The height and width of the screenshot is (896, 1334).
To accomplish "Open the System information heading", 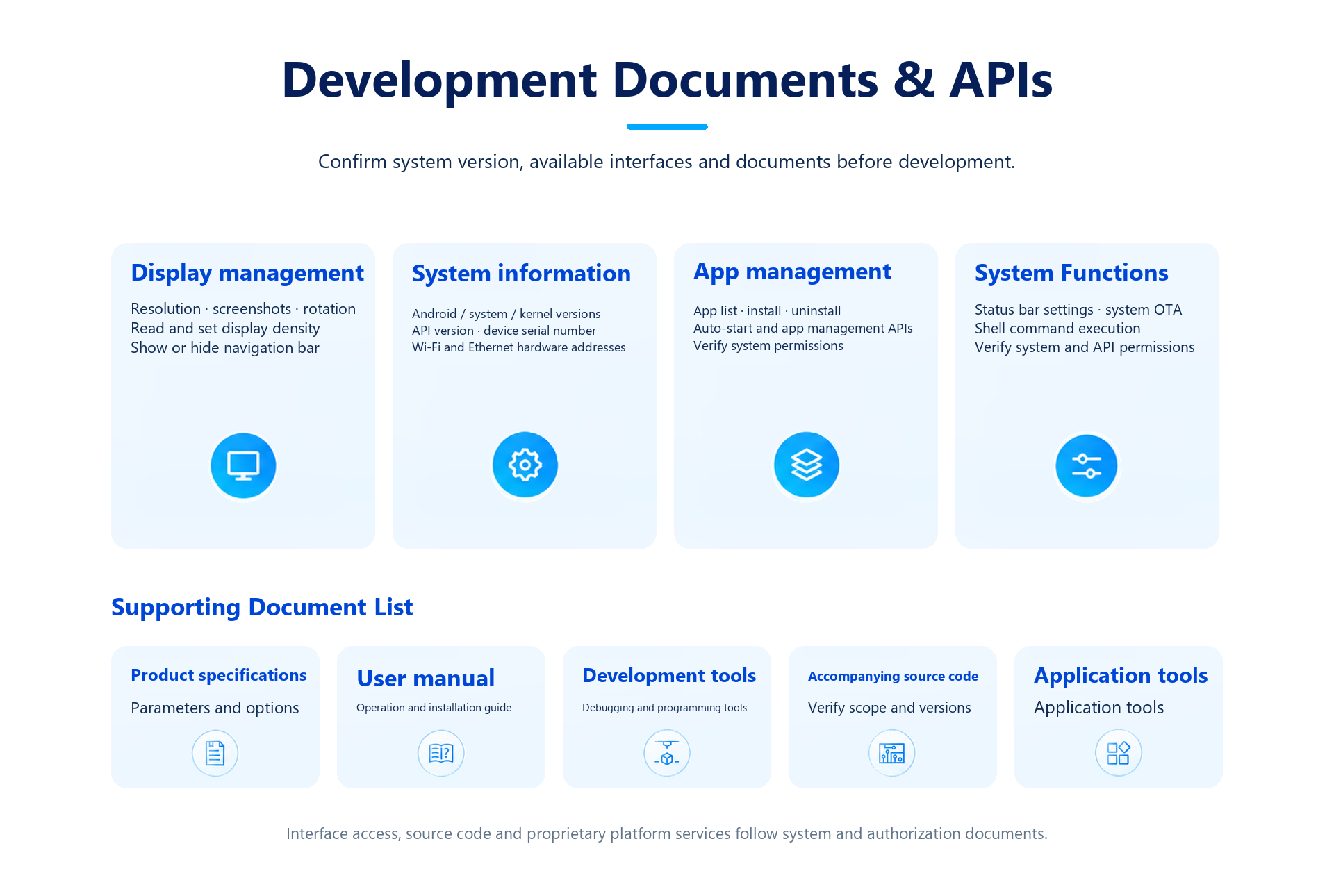I will click(521, 273).
